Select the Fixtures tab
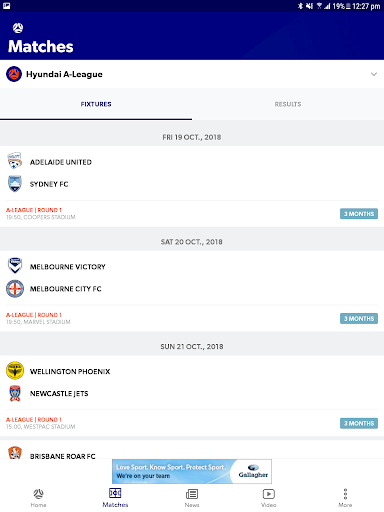Image resolution: width=384 pixels, height=512 pixels. [96, 104]
